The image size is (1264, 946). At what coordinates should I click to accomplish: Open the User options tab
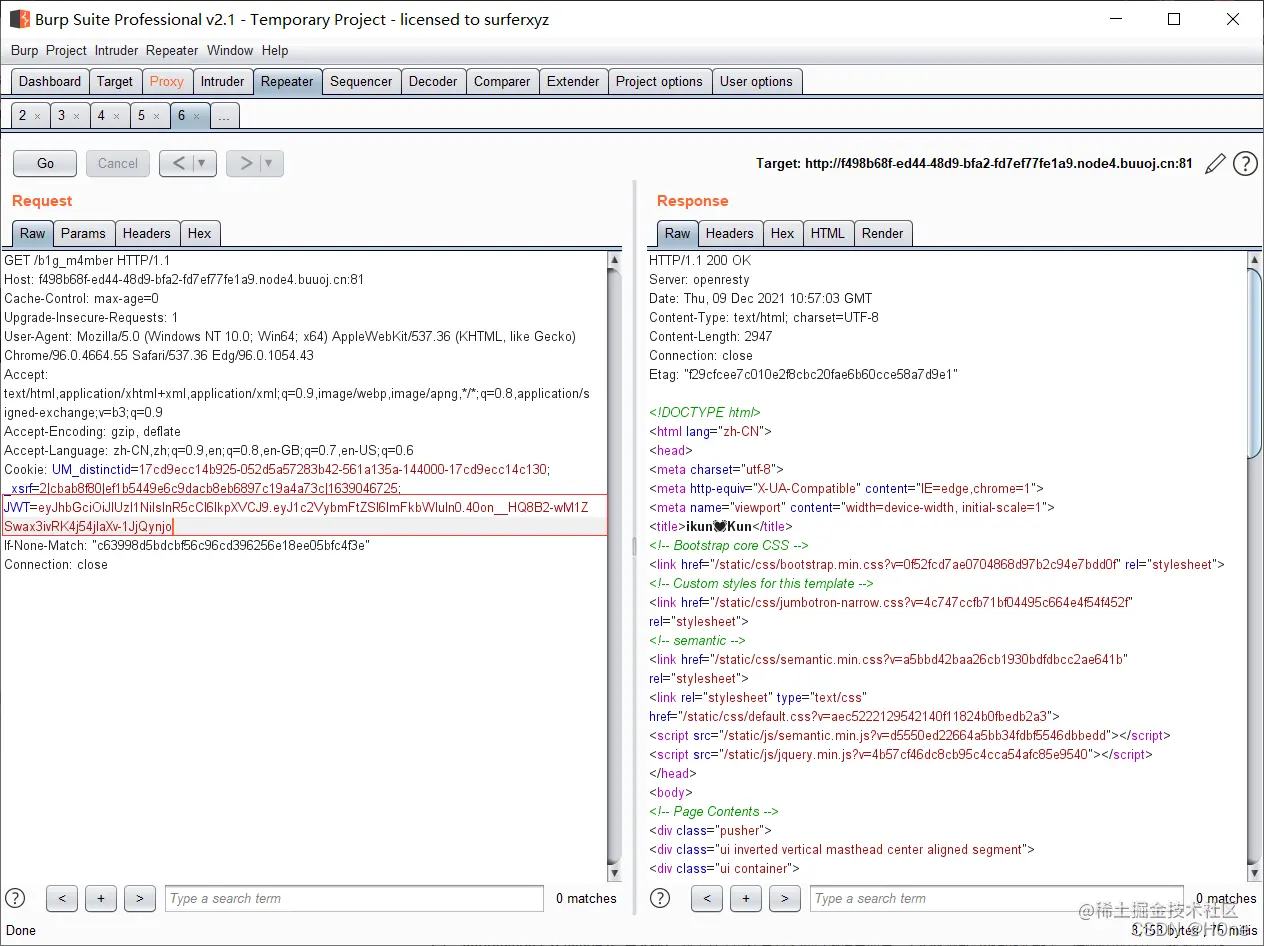(x=756, y=81)
